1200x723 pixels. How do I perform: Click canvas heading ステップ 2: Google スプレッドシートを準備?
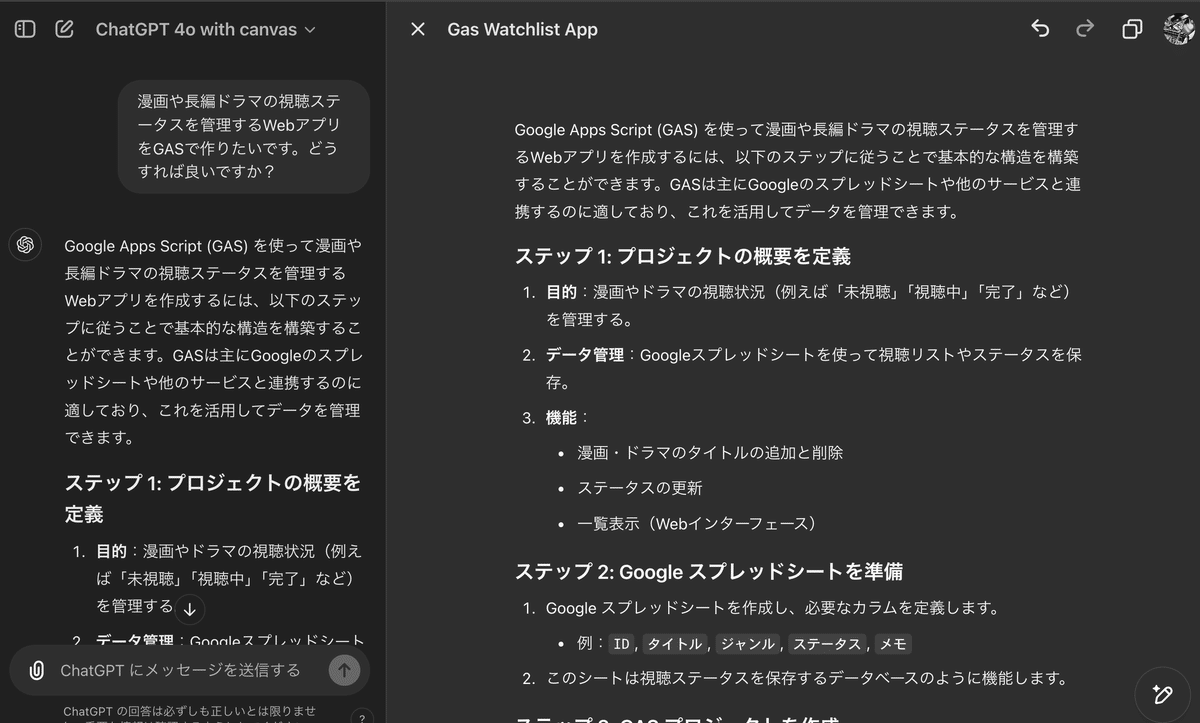(x=709, y=572)
